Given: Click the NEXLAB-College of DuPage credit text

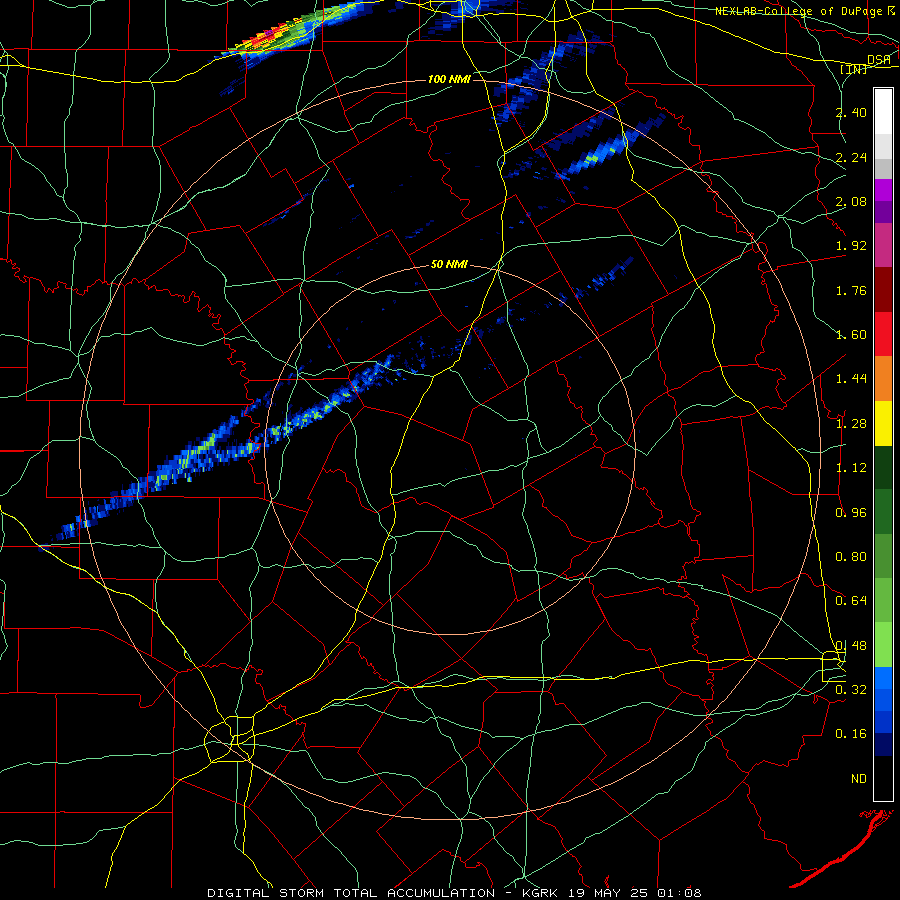Looking at the screenshot, I should click(798, 11).
